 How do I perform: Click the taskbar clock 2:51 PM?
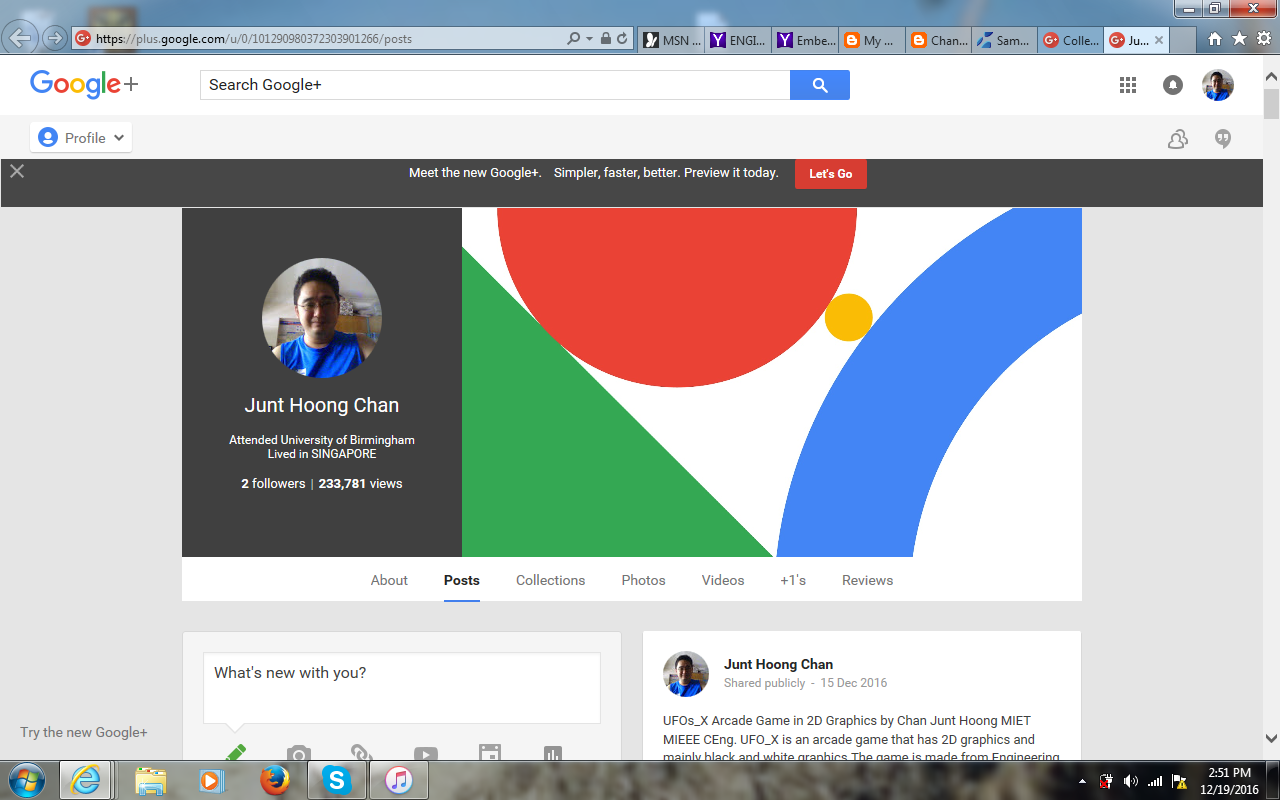point(1229,773)
